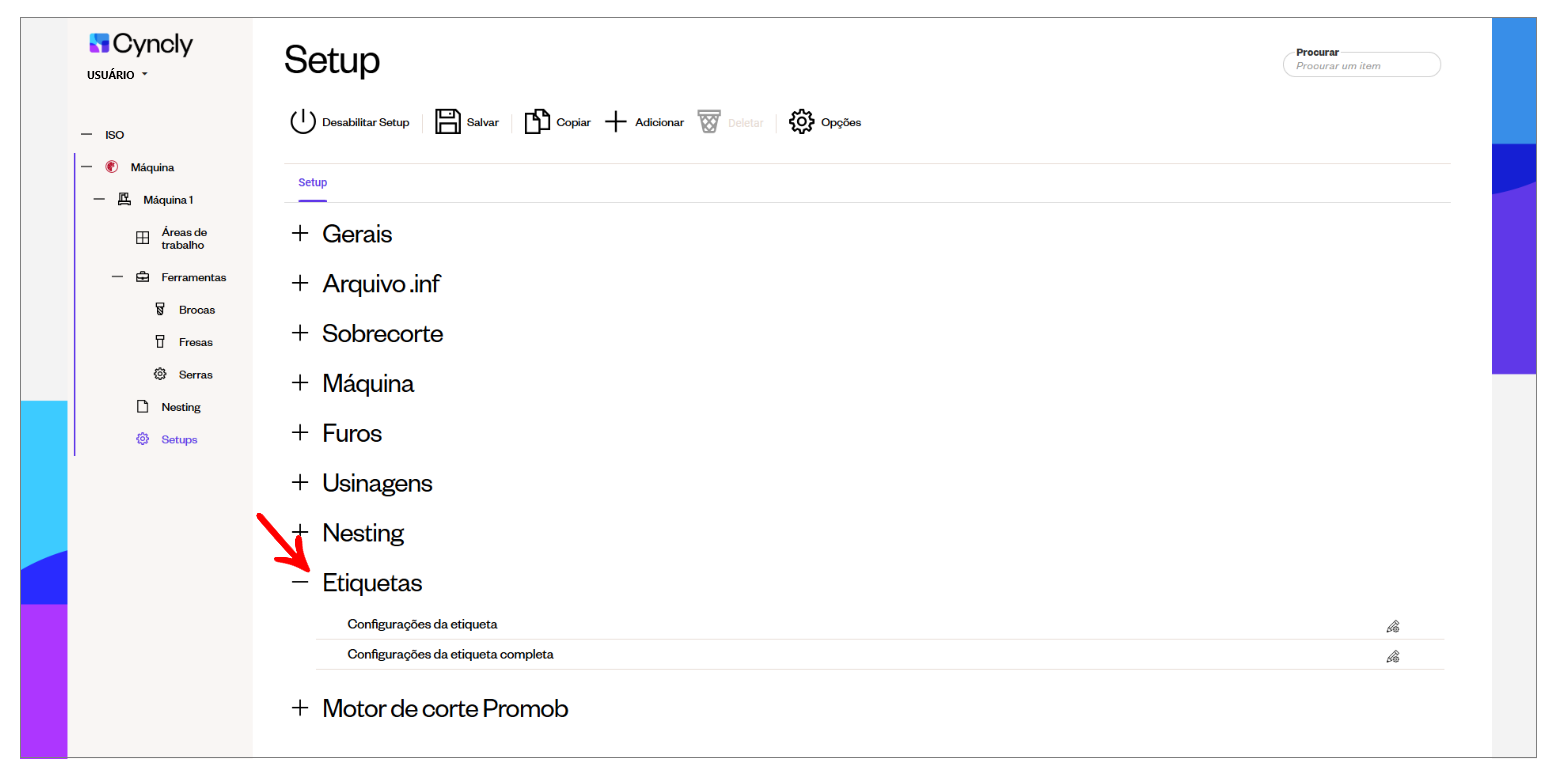This screenshot has height=767, width=1557.
Task: Edit Configurações da etiqueta with pencil icon
Action: [x=1392, y=626]
